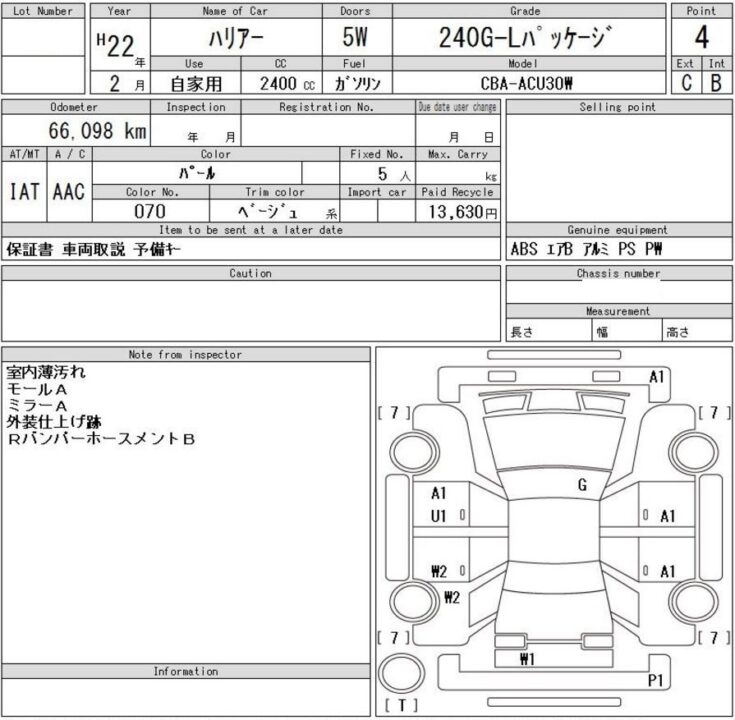
Task: Select the P1 mark on the rear bumper
Action: click(655, 680)
